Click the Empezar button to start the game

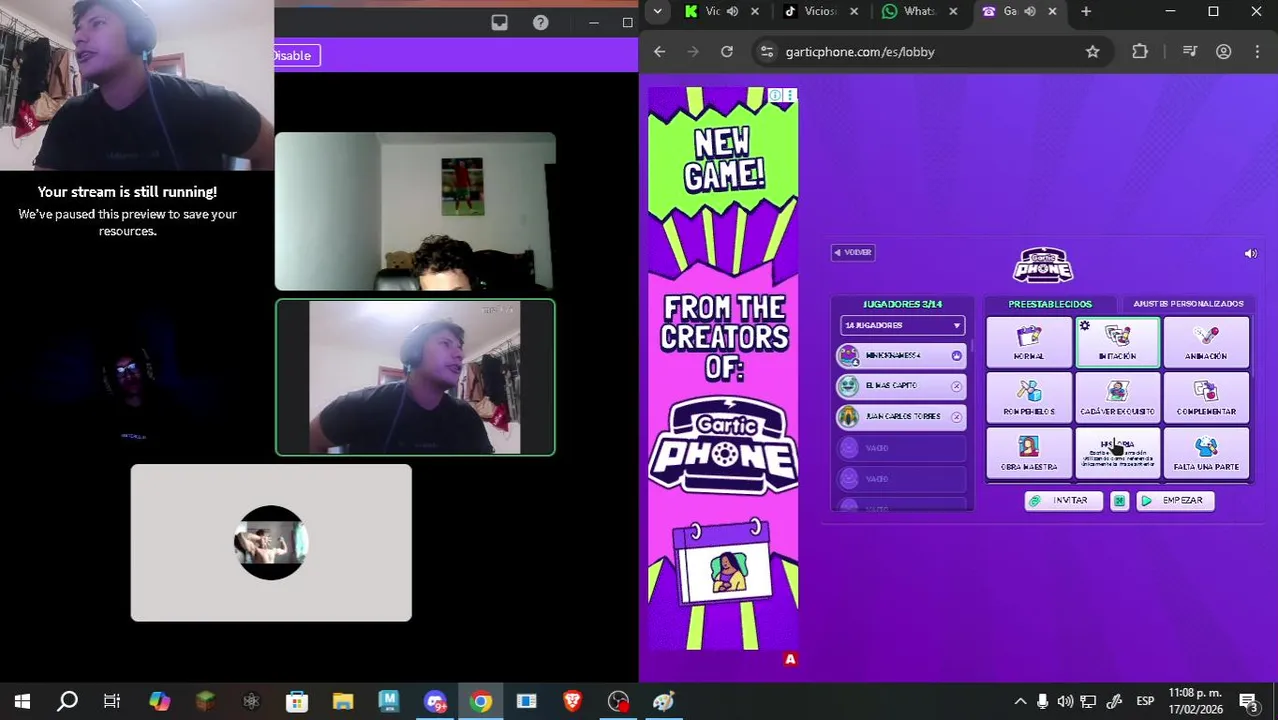(1175, 500)
